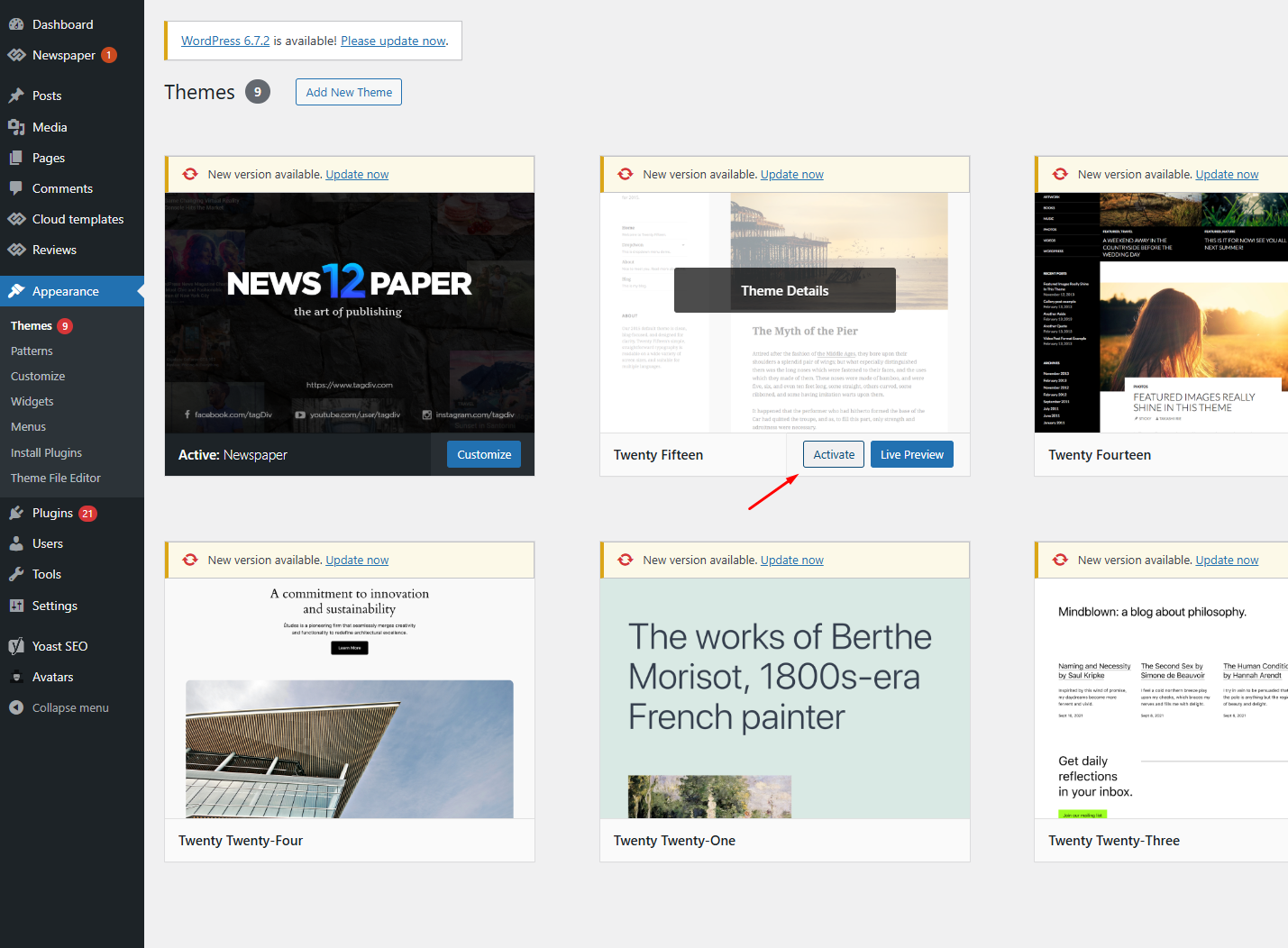Click the Settings sliders icon
1288x948 pixels.
[16, 606]
